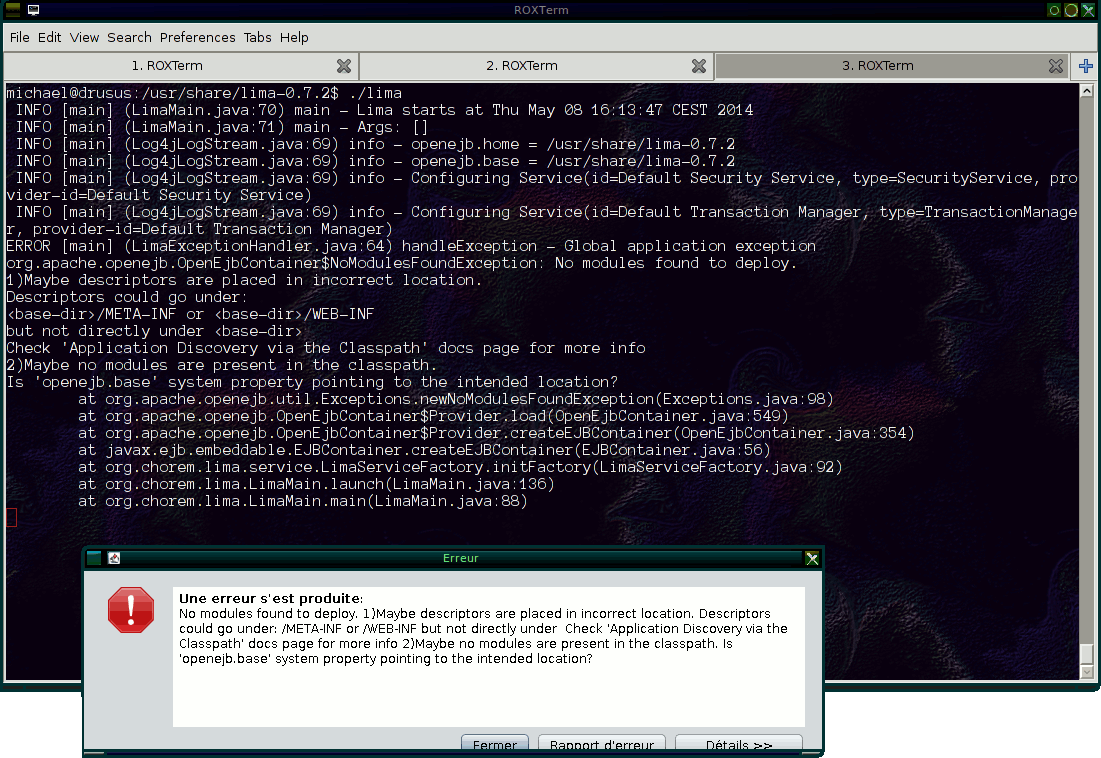This screenshot has width=1101, height=758.
Task: Click the 'EJBContainer.java:56' stack trace line
Action: pos(424,450)
